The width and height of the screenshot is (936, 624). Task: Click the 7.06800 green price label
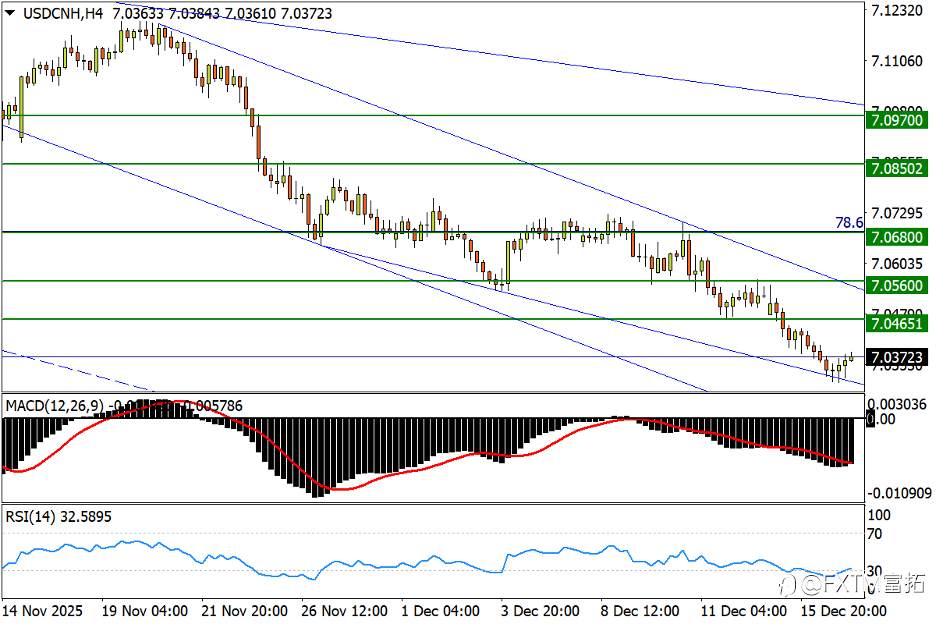(x=897, y=237)
